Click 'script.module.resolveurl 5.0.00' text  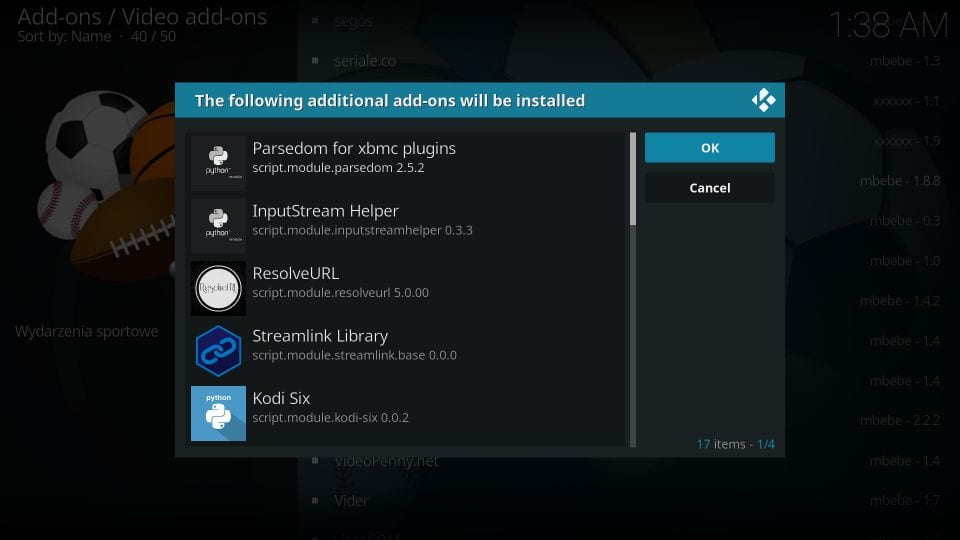[340, 293]
